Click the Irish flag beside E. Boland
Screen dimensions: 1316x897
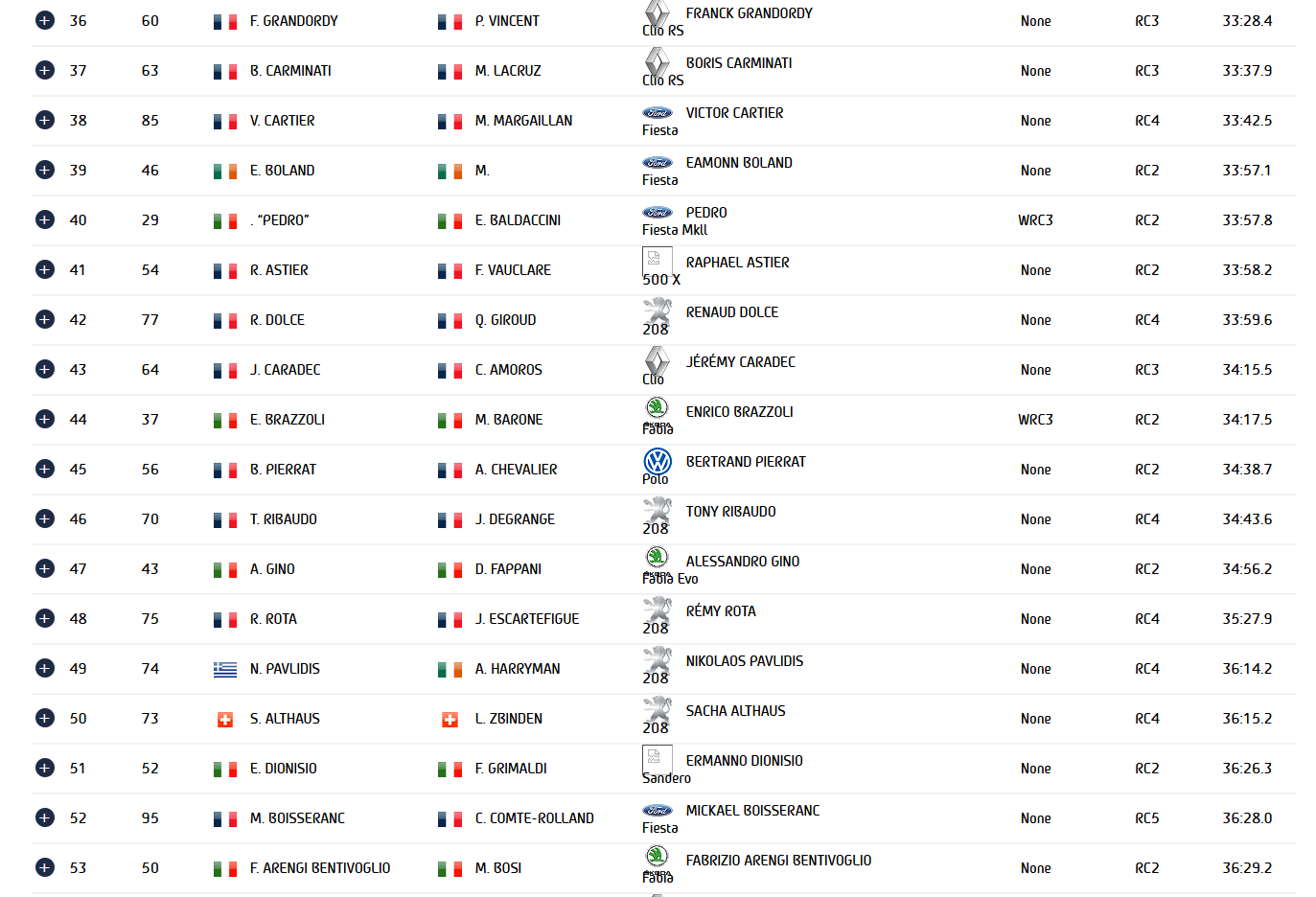pyautogui.click(x=225, y=171)
